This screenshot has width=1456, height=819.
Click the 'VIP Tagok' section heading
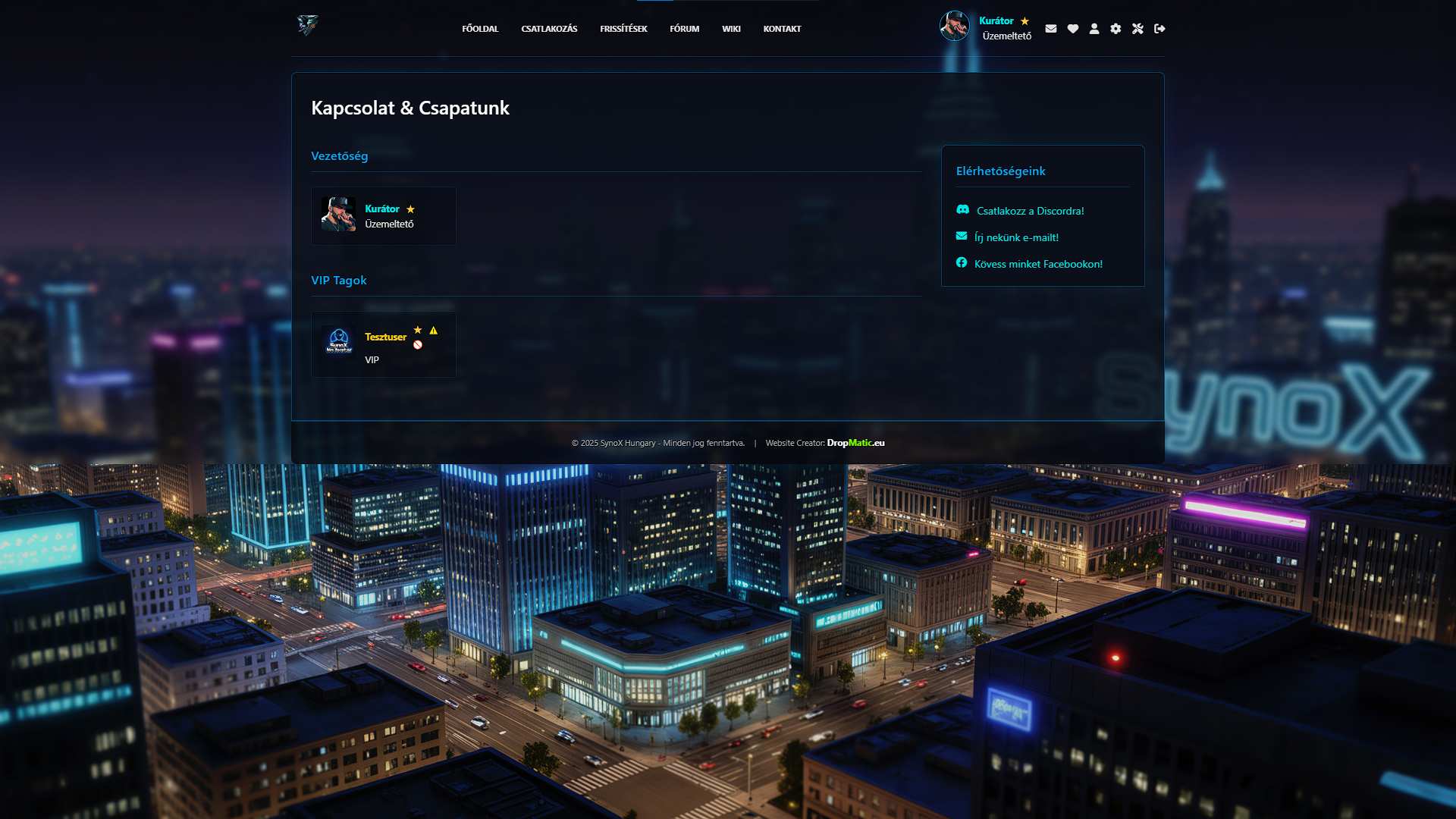click(338, 281)
